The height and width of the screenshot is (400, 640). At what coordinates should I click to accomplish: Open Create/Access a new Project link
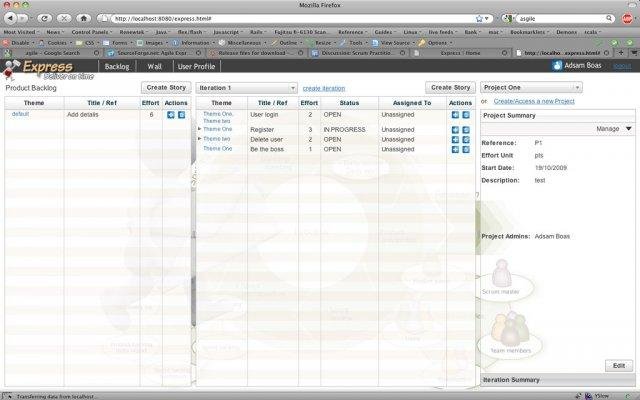(534, 101)
